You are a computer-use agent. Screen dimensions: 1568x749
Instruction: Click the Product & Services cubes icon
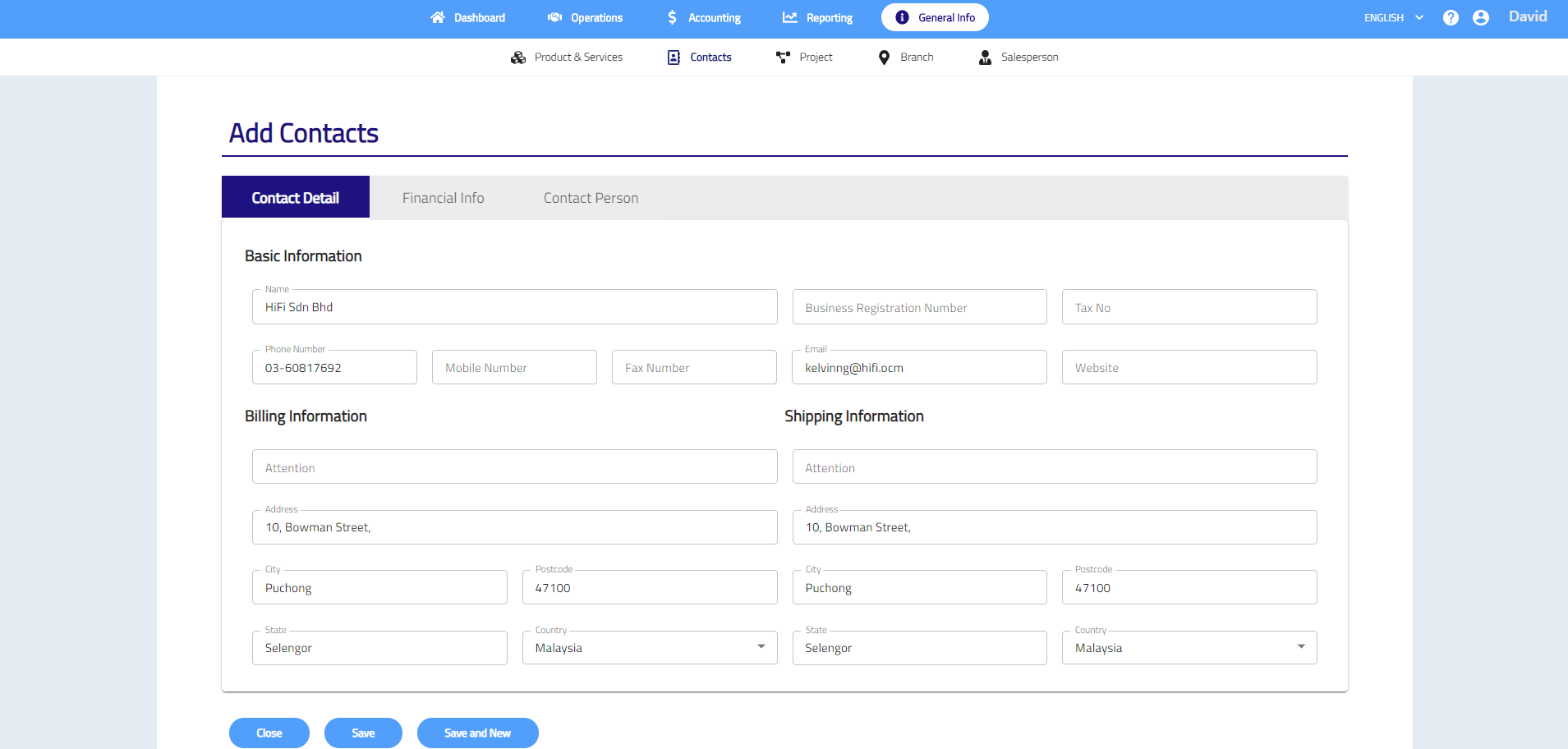click(x=518, y=57)
